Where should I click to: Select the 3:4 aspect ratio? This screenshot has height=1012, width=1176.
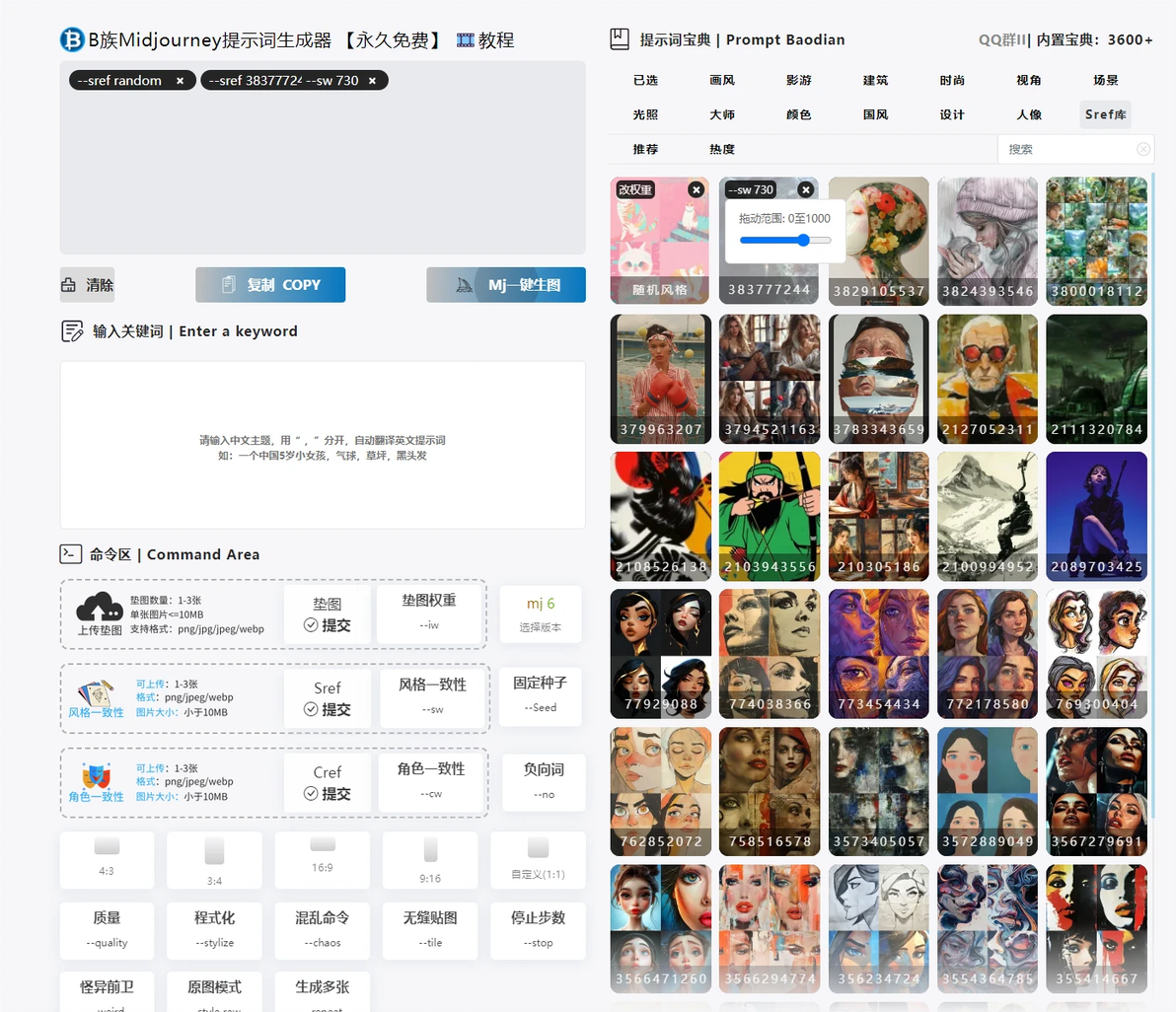[x=214, y=860]
